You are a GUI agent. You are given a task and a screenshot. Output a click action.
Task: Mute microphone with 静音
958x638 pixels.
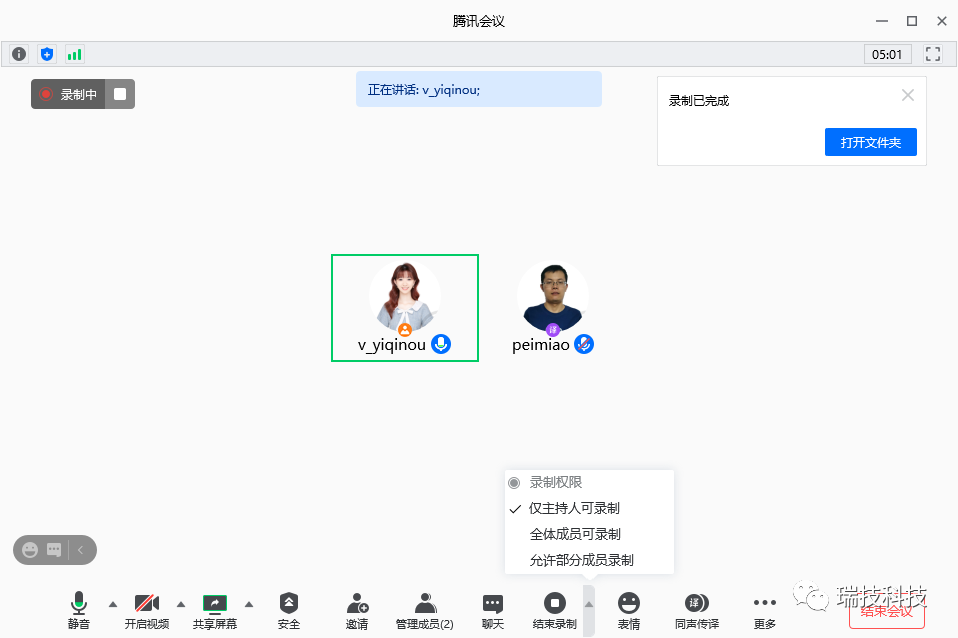[78, 610]
